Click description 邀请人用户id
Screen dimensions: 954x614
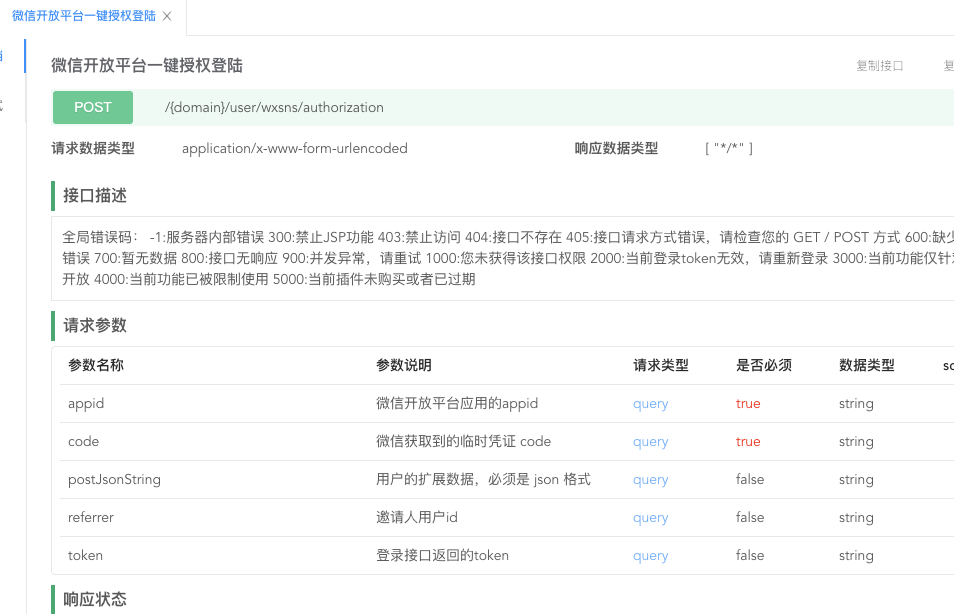coord(417,517)
